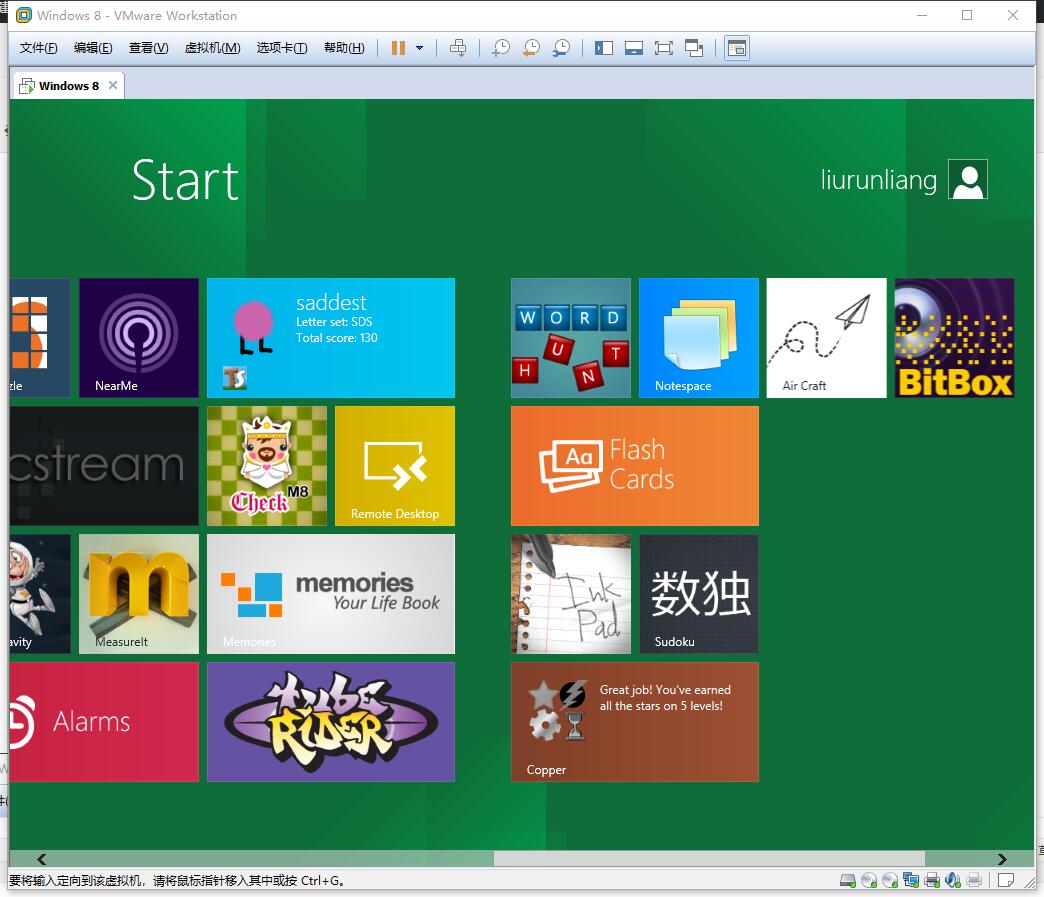Screen dimensions: 1044x897
Task: Open the Notespace tile
Action: click(x=698, y=338)
